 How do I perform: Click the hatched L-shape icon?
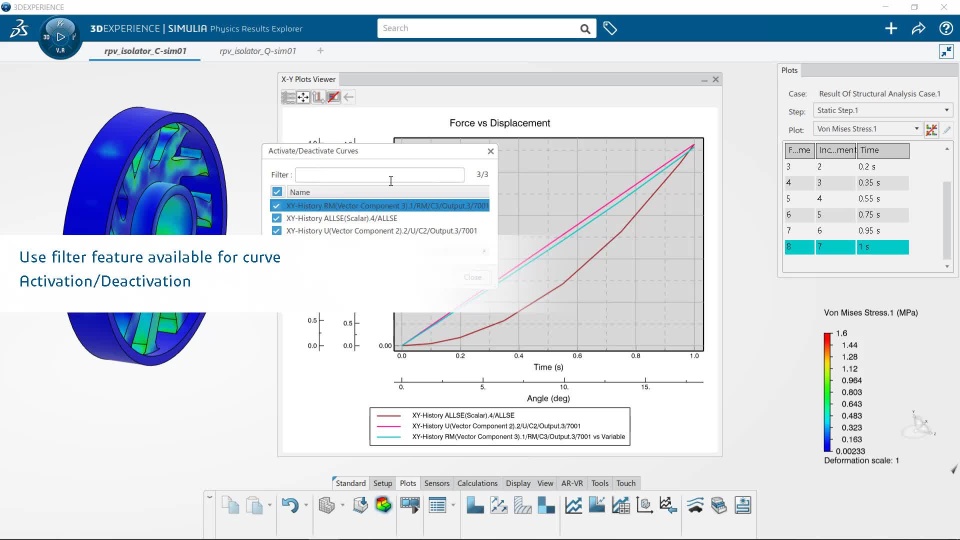tap(522, 505)
